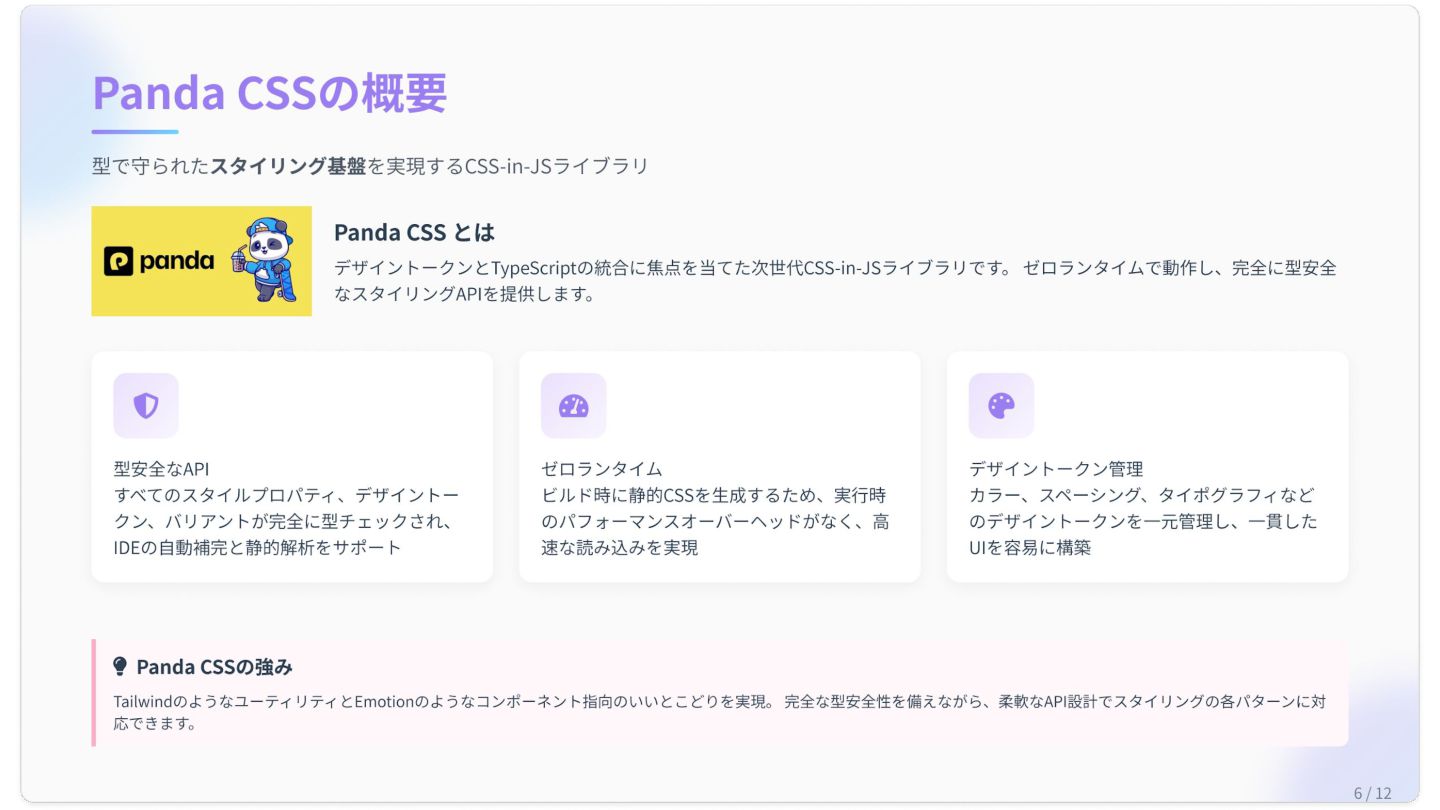Image resolution: width=1440 pixels, height=810 pixels.
Task: Click the card title デザイントークン管理
Action: pyautogui.click(x=1055, y=469)
